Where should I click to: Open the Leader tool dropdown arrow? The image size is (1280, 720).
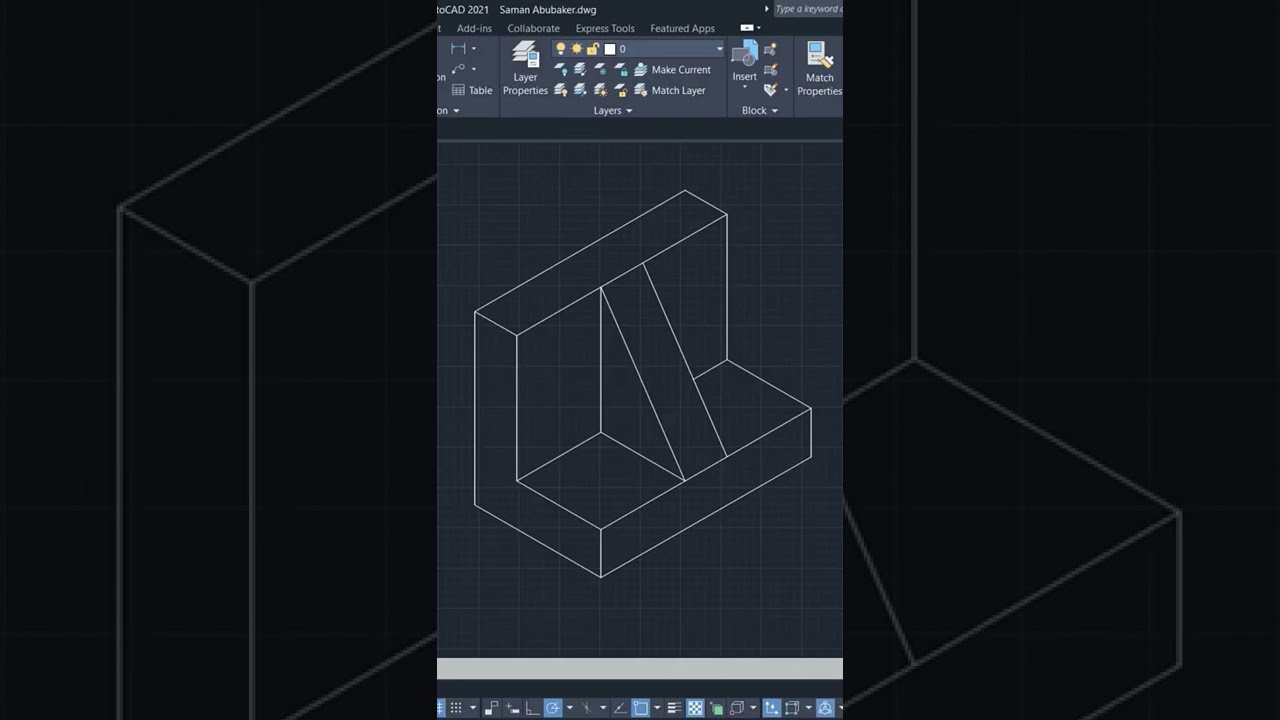coord(474,68)
